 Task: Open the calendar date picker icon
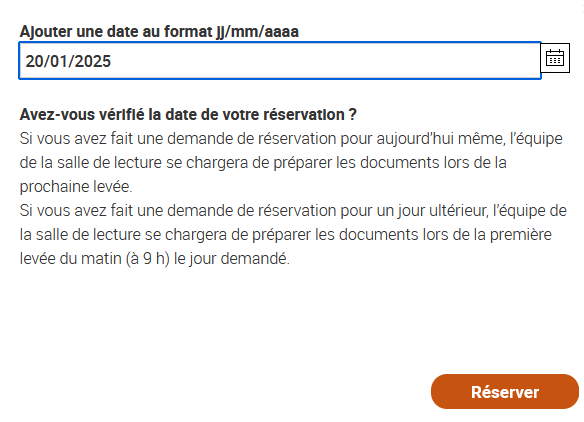(555, 58)
